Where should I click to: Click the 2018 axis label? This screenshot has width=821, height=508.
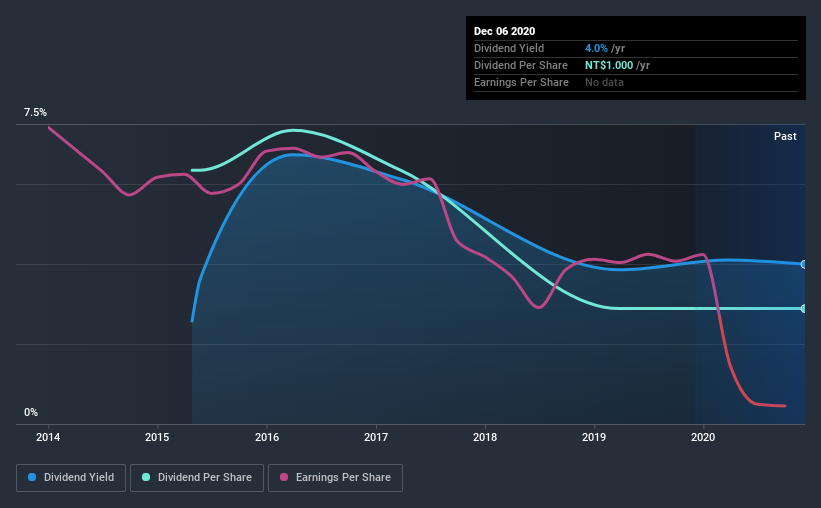485,437
